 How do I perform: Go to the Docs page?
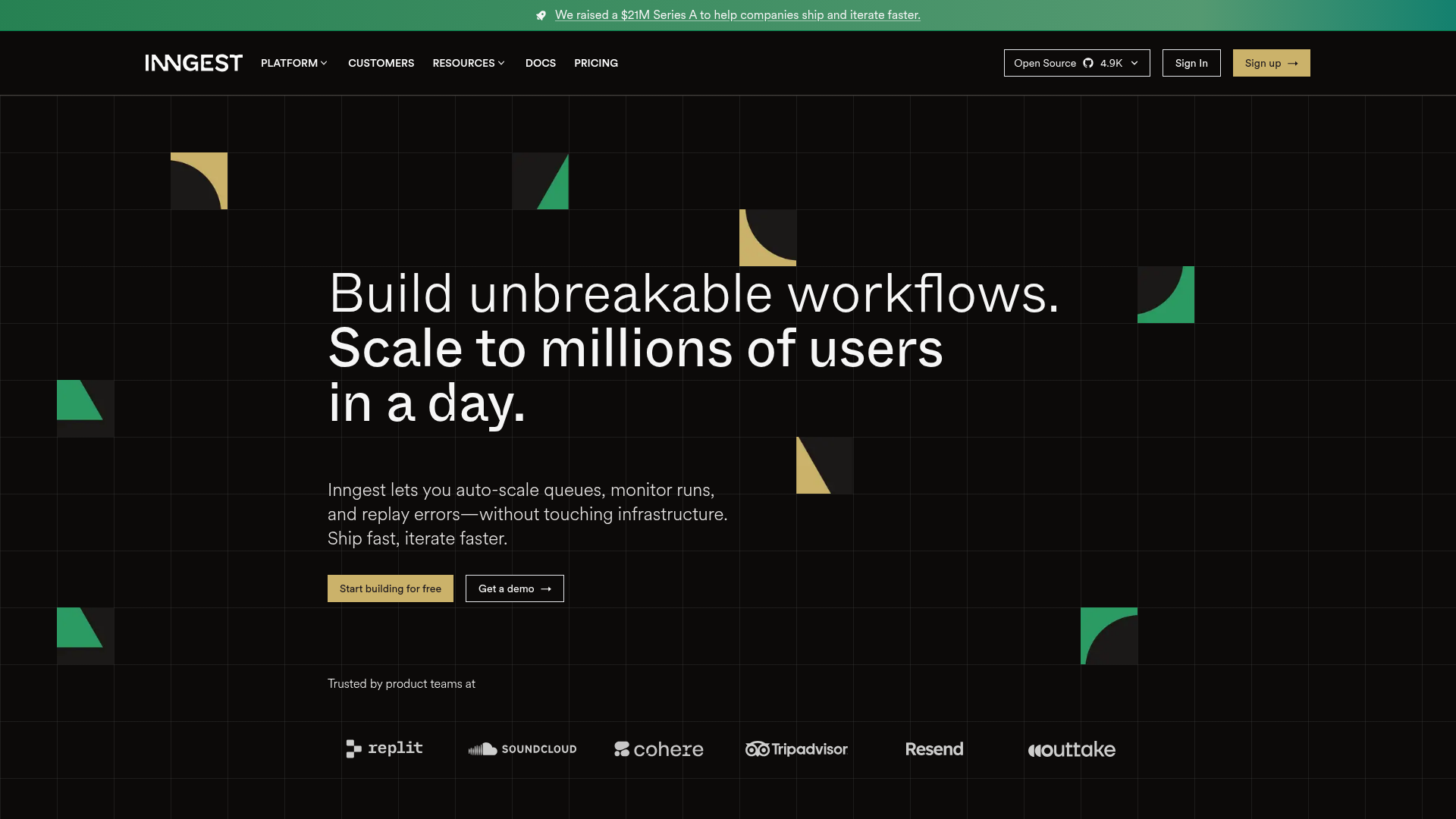[540, 63]
